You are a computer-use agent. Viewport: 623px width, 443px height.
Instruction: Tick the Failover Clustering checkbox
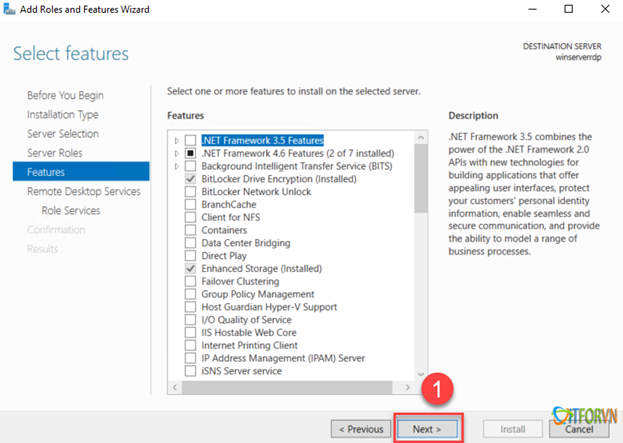pyautogui.click(x=190, y=282)
